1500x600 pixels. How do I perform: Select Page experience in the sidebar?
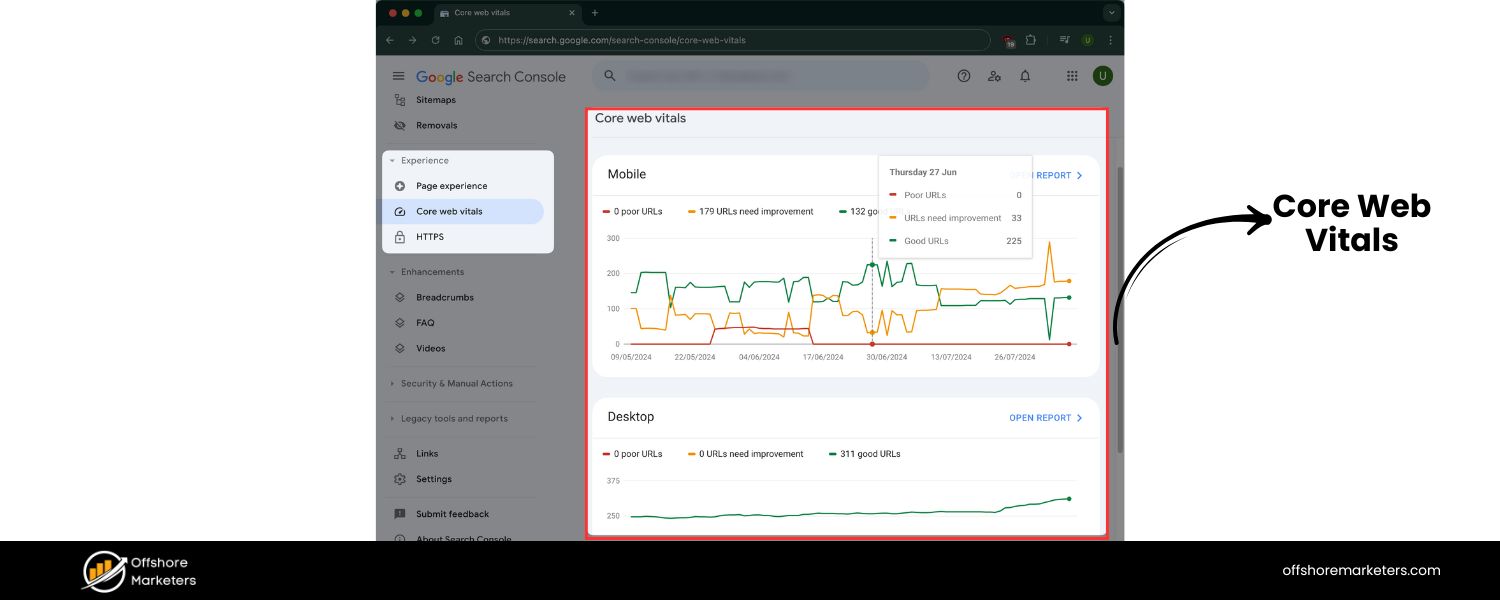point(451,186)
